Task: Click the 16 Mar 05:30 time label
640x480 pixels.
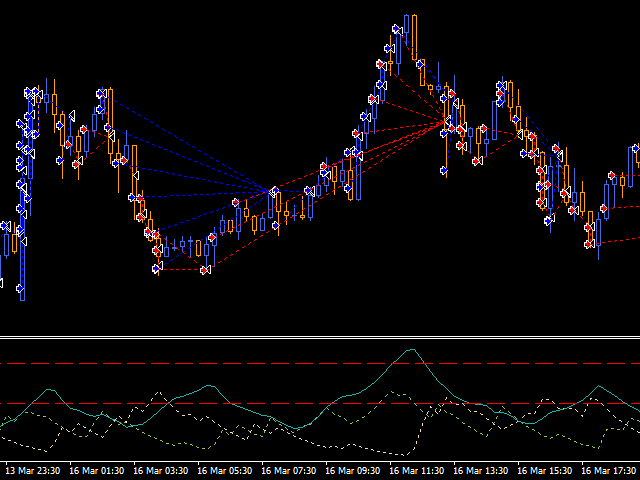Action: (x=225, y=470)
